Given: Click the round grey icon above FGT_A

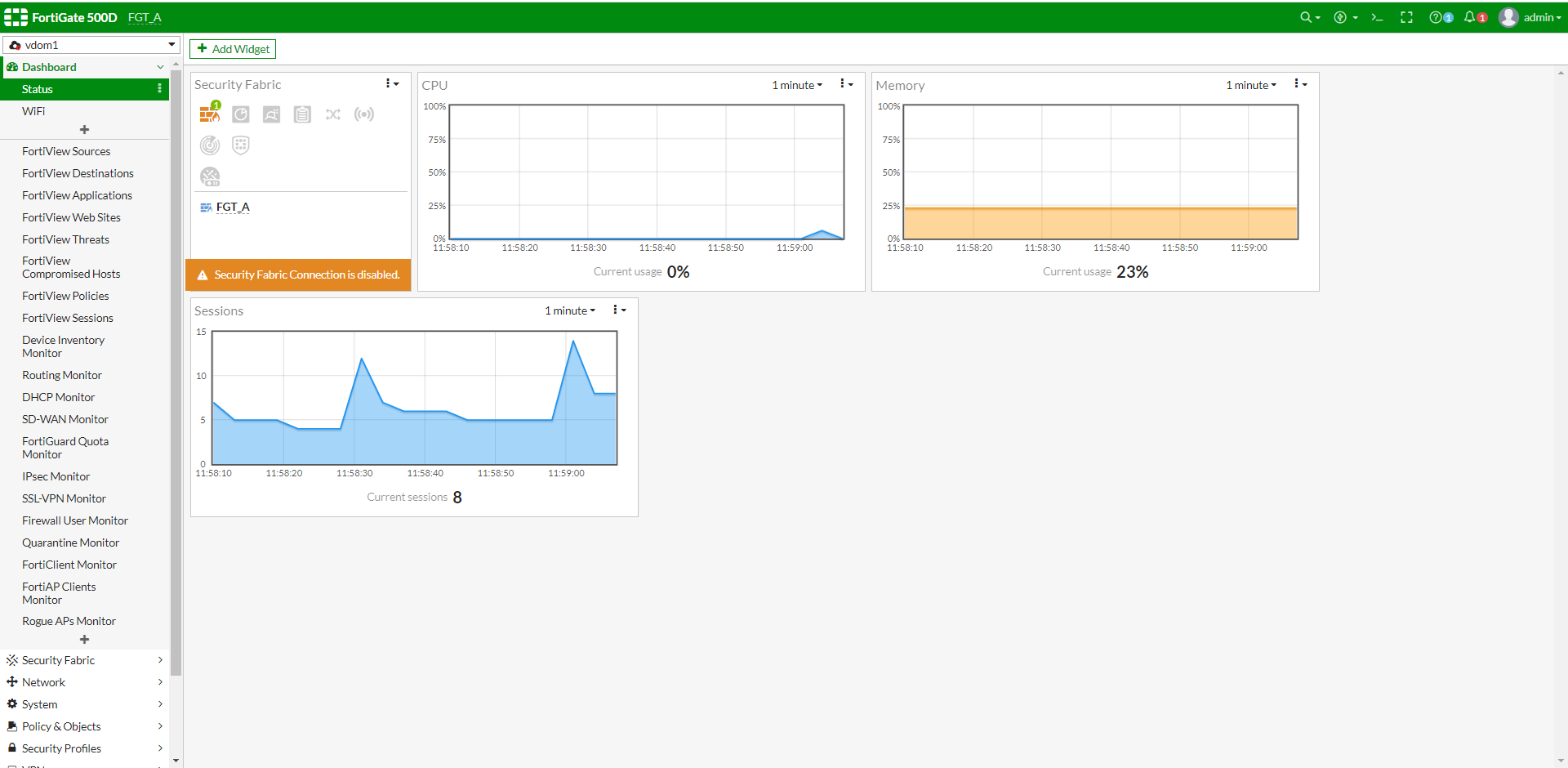Looking at the screenshot, I should coord(210,176).
